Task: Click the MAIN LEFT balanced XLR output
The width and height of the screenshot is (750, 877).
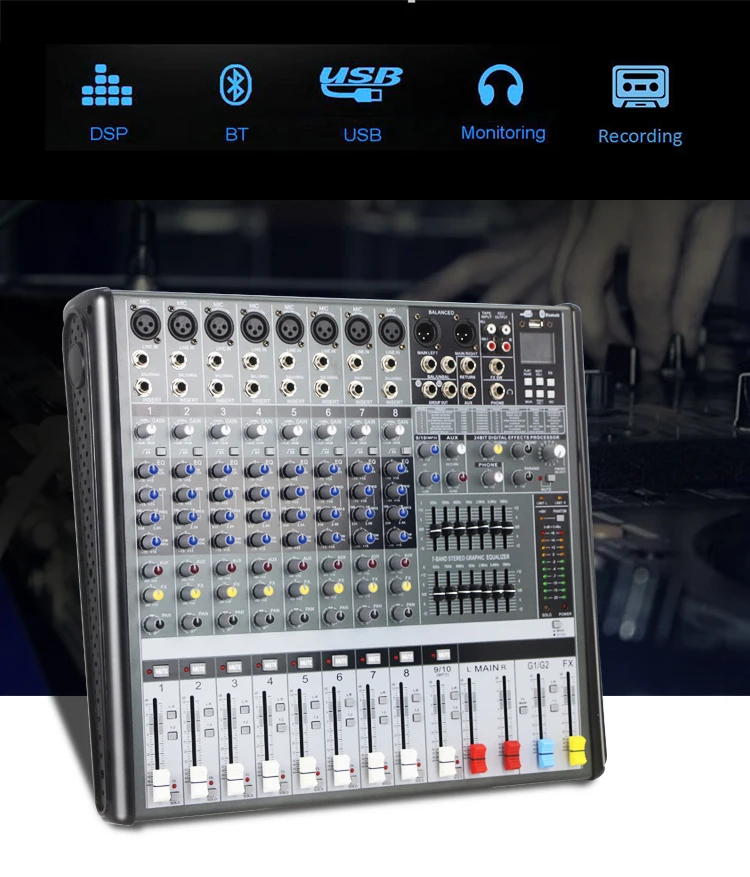Action: pos(427,334)
